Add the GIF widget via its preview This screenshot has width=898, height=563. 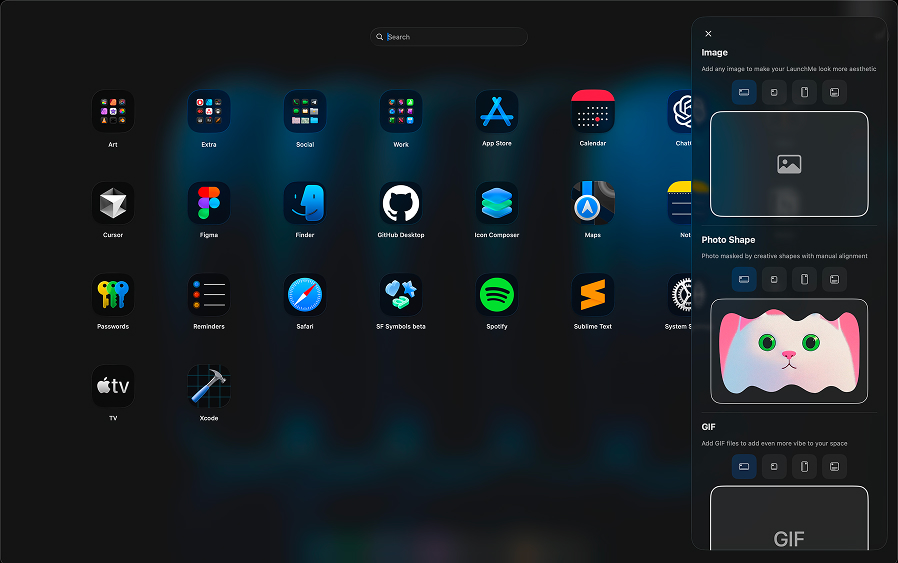(789, 518)
